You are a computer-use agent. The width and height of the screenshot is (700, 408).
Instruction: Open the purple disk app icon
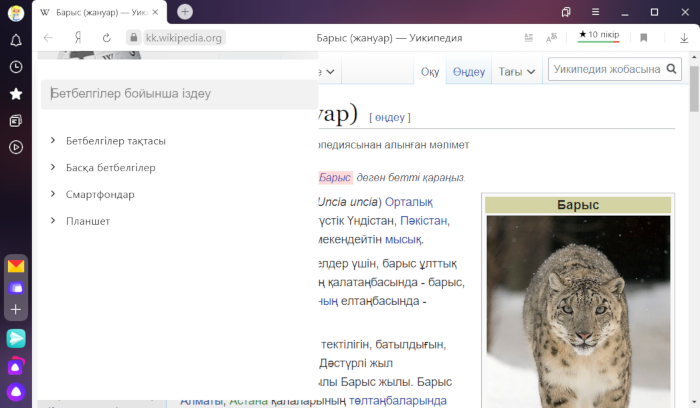pyautogui.click(x=16, y=288)
